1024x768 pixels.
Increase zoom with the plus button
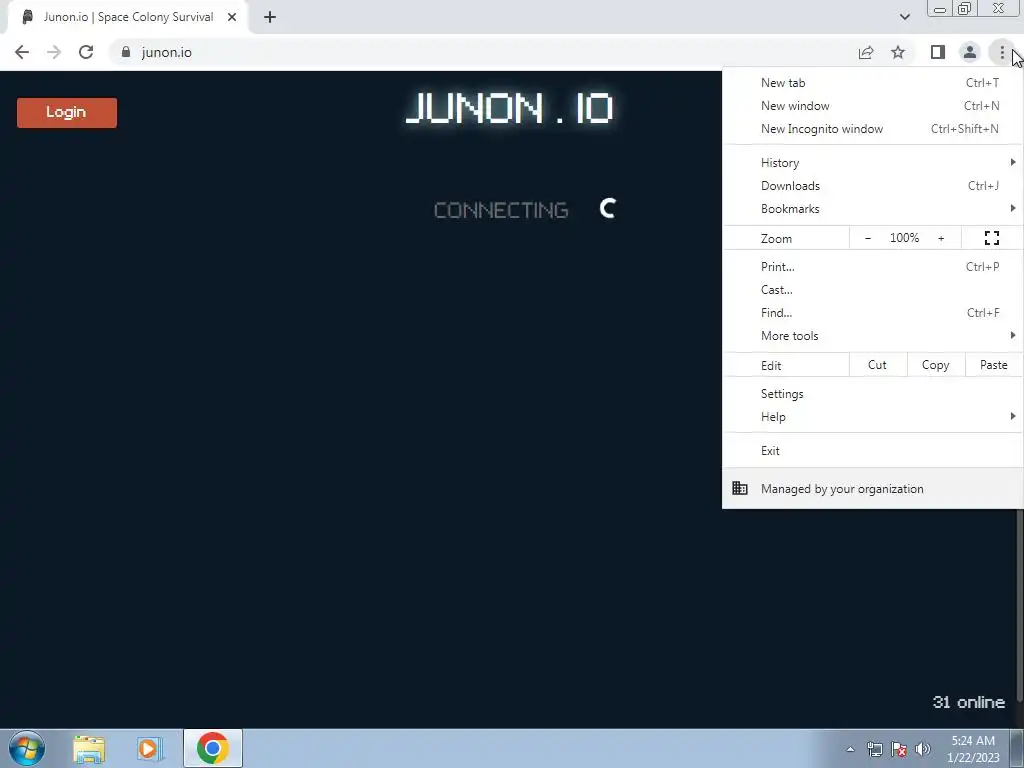941,238
